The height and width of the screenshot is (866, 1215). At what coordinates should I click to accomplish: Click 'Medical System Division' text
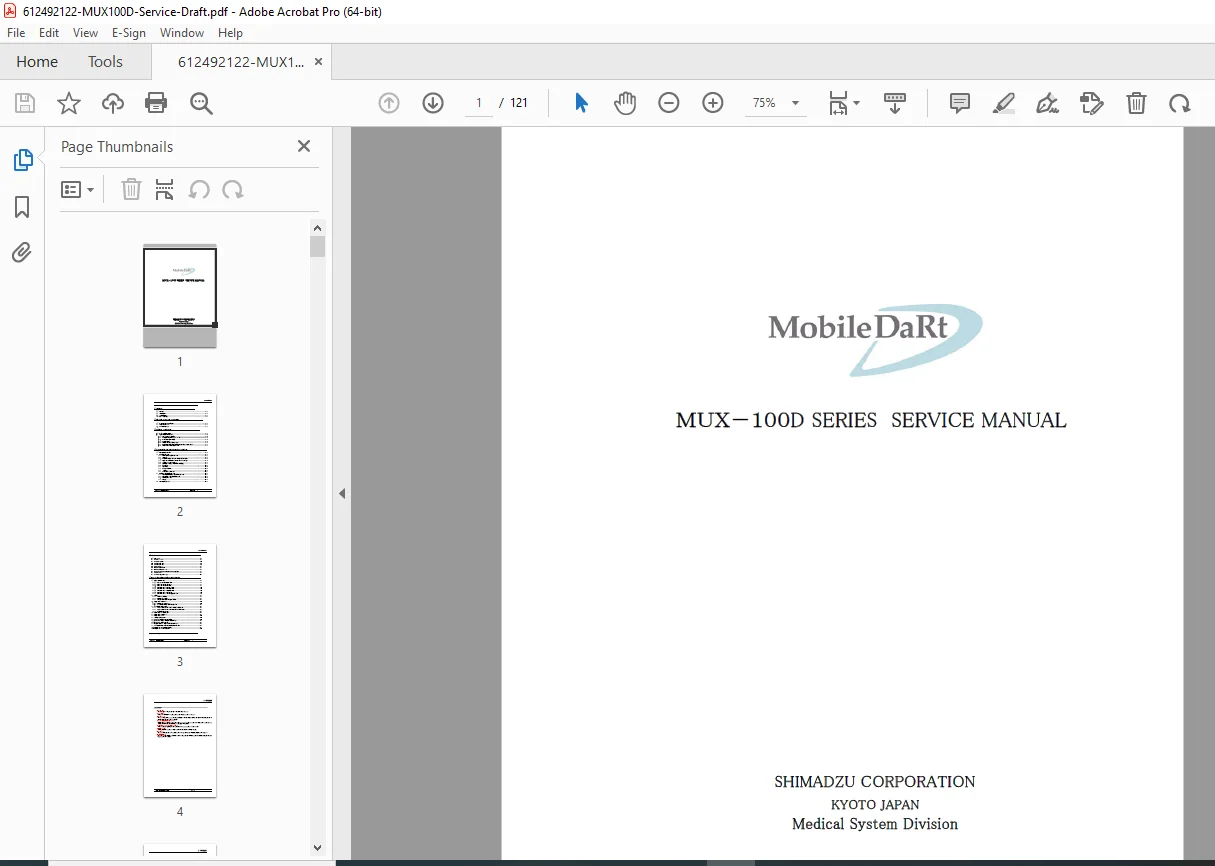pos(875,824)
